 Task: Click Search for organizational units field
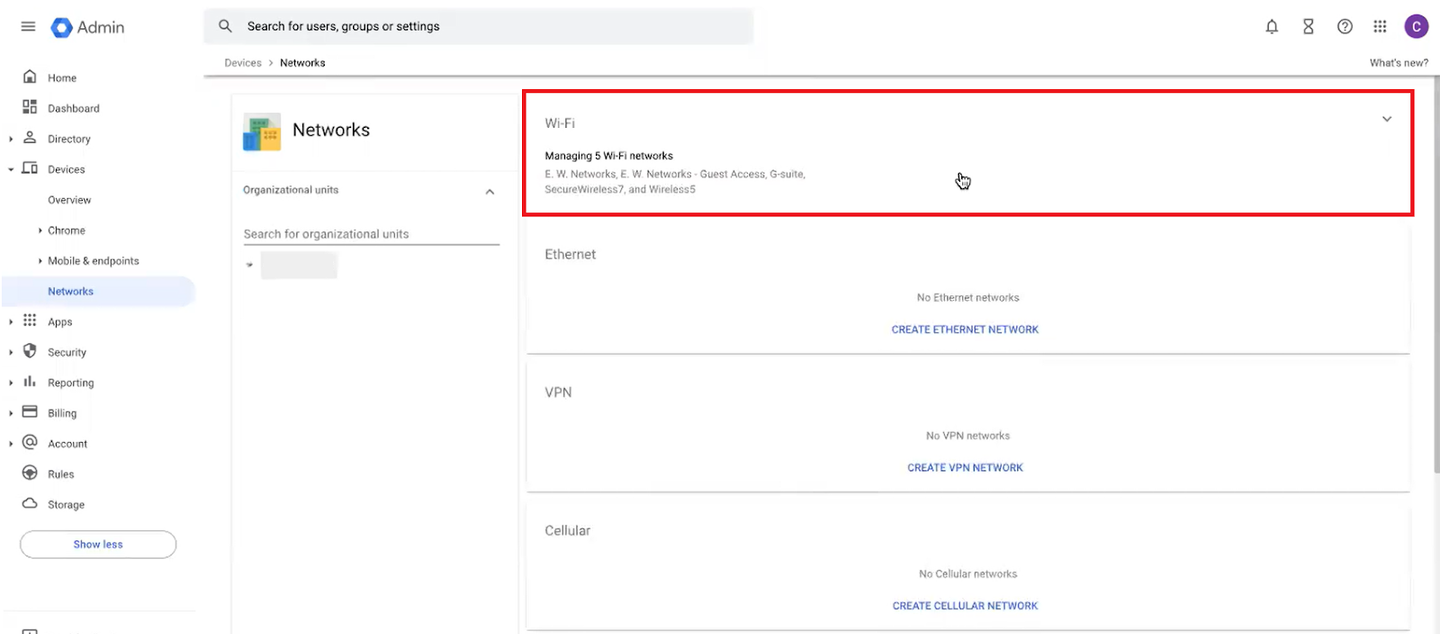coord(371,234)
